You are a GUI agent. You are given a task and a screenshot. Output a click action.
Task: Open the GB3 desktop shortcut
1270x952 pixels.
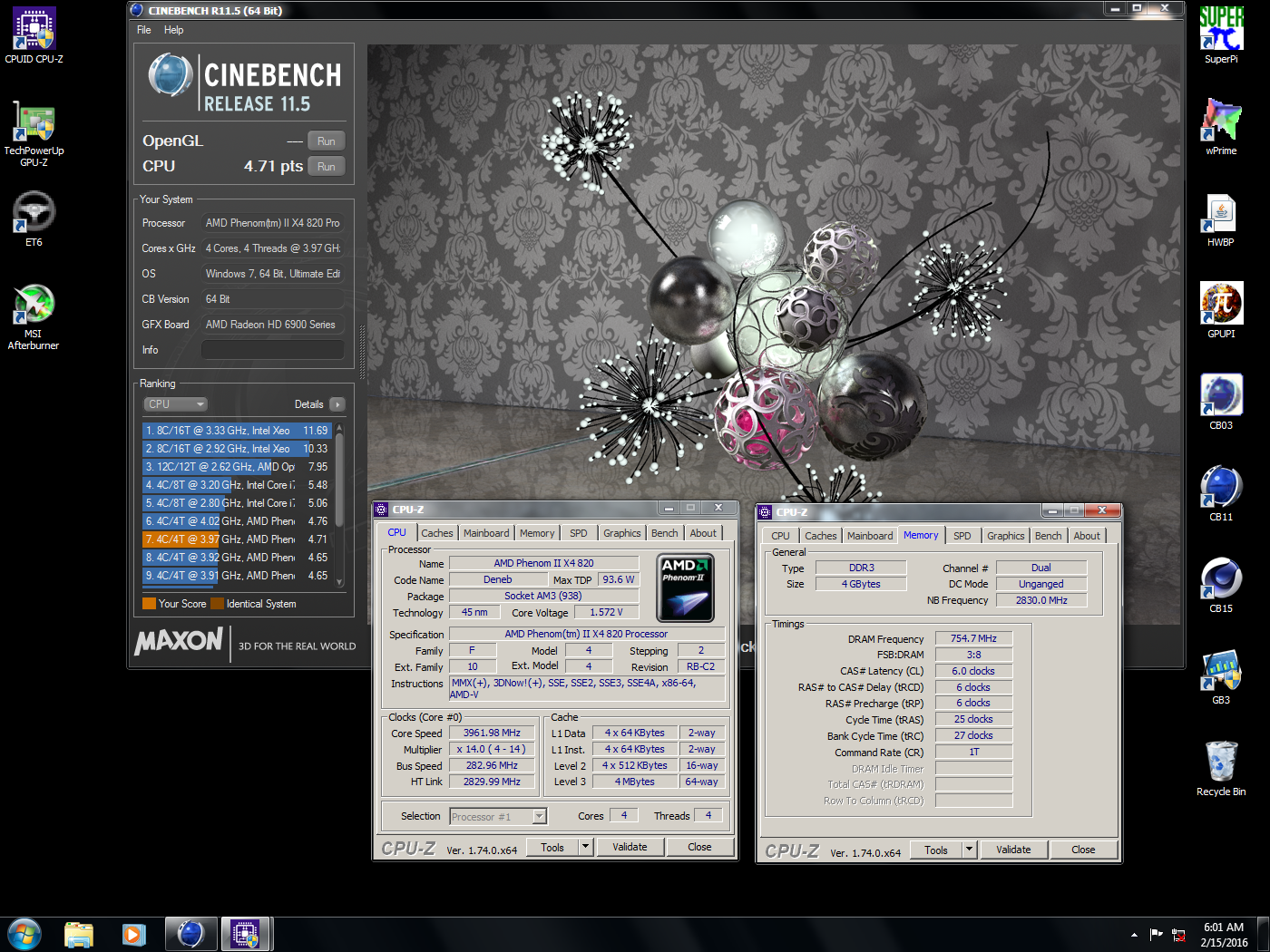tap(1221, 676)
